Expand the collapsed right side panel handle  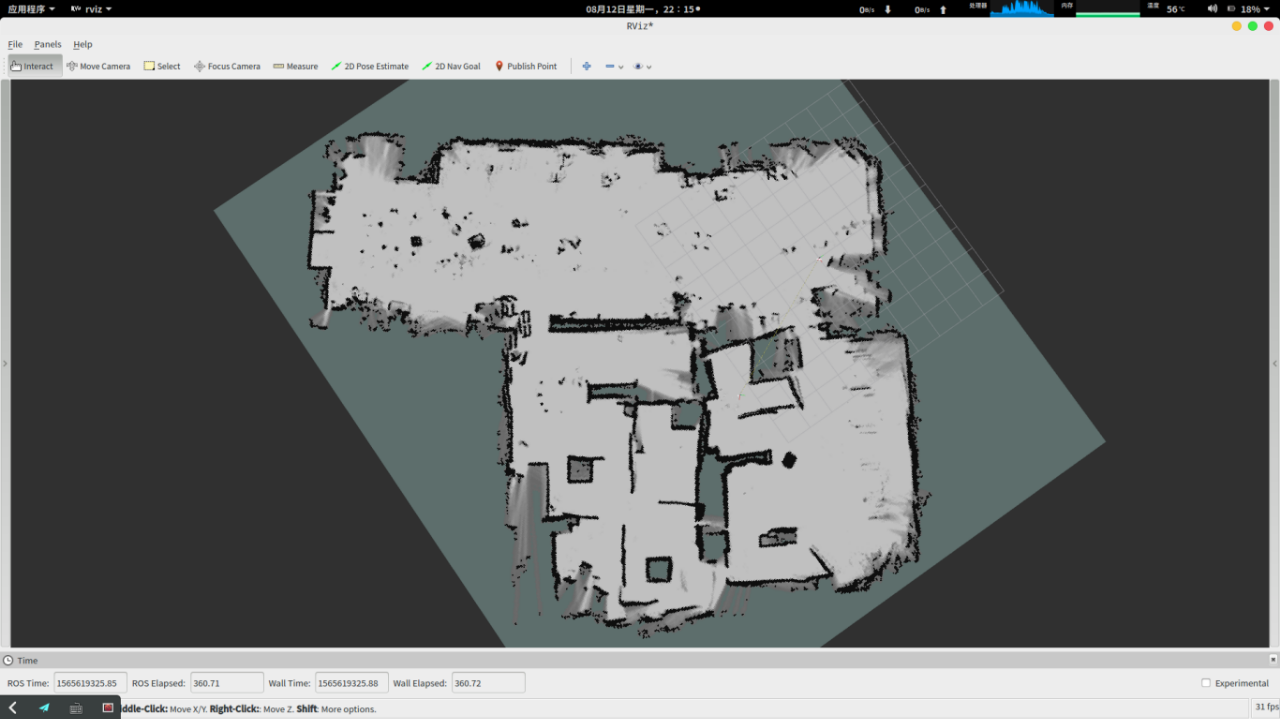1275,364
